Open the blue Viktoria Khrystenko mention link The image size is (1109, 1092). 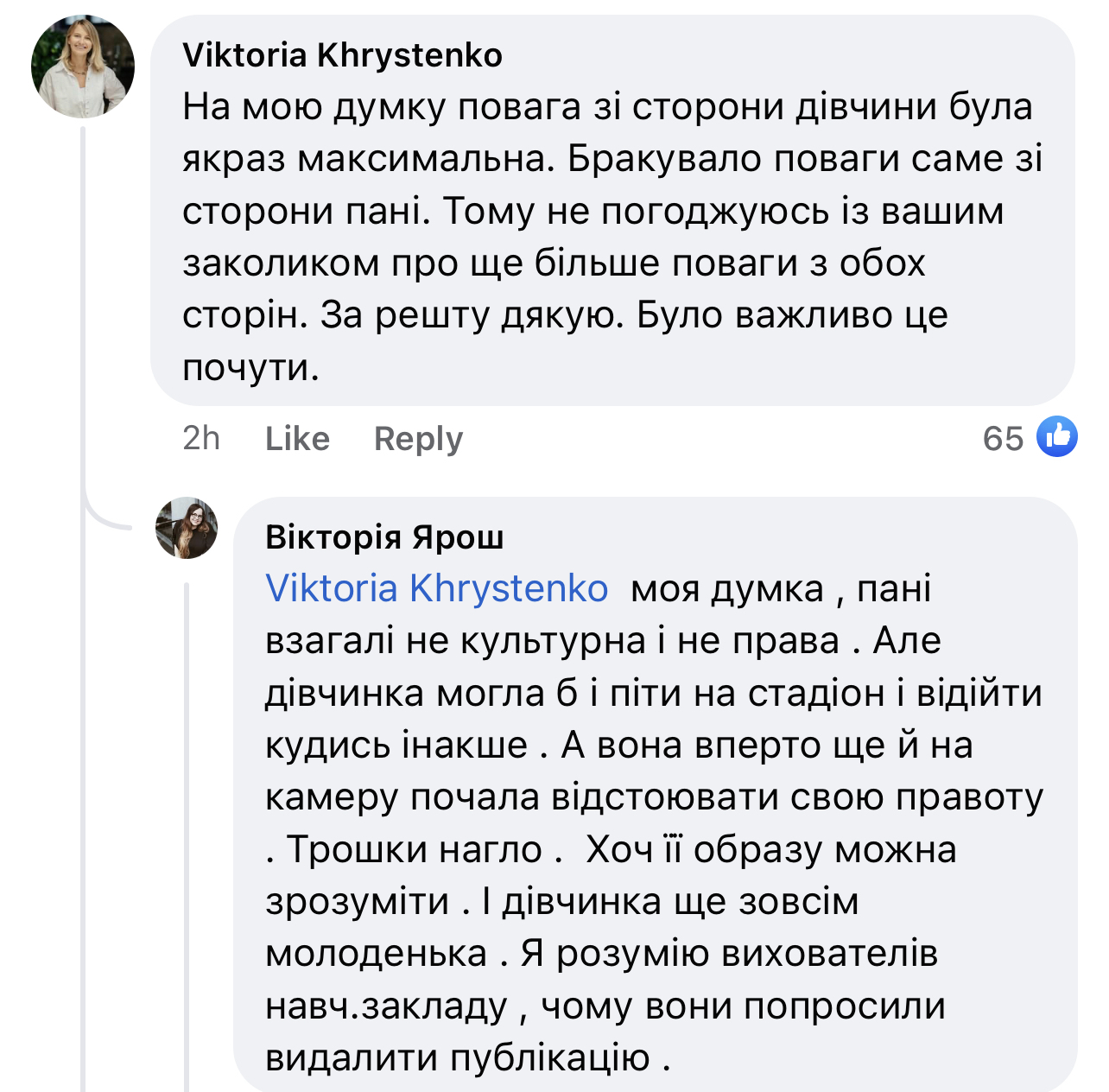coord(437,589)
